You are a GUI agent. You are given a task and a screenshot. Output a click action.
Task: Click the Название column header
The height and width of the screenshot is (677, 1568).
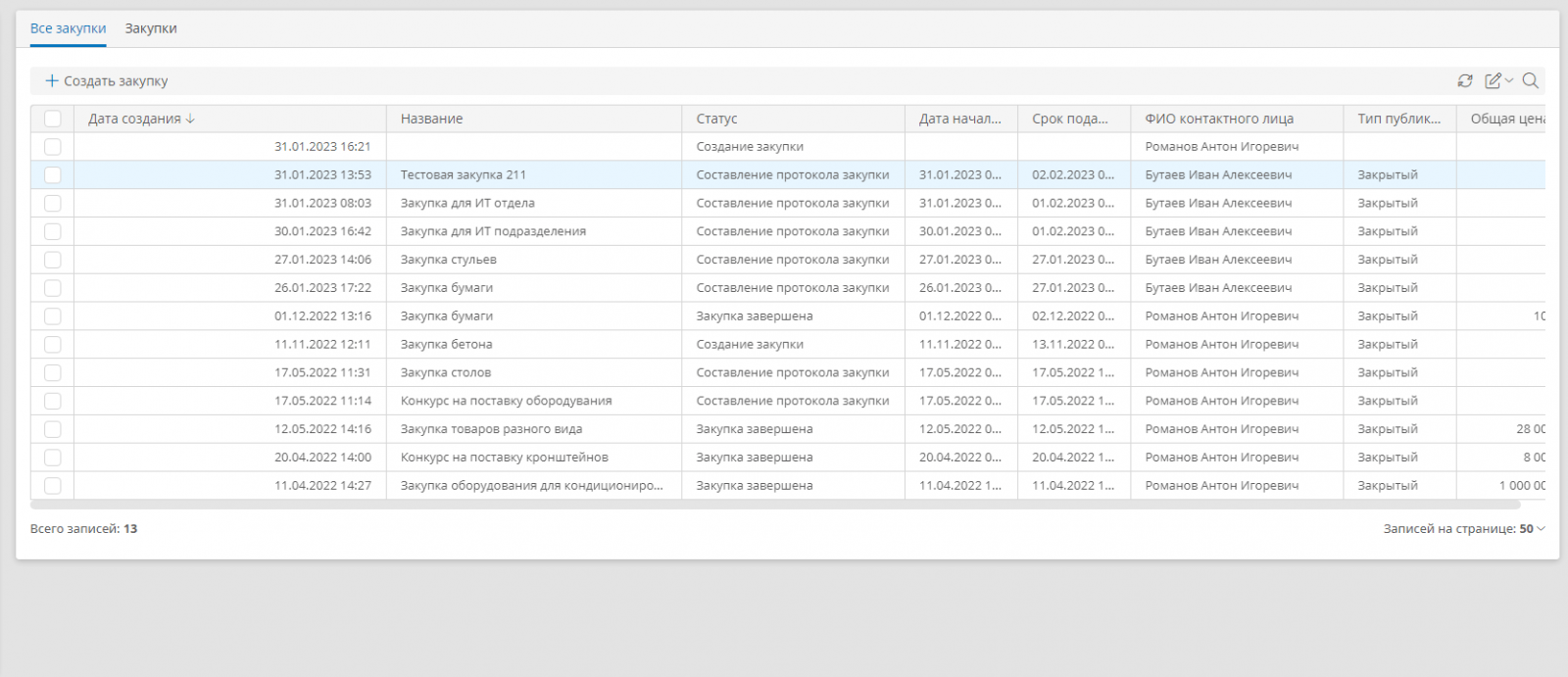(x=431, y=119)
